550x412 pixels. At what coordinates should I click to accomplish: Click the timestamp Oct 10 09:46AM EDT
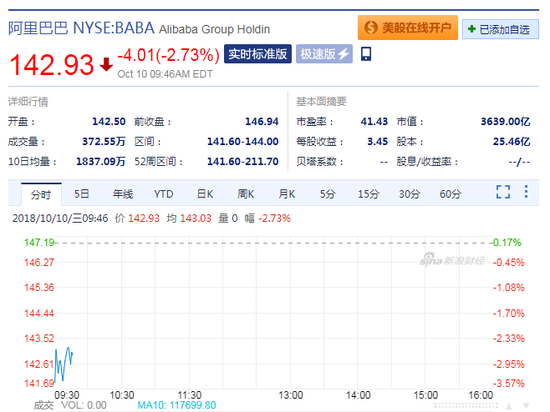(x=165, y=74)
